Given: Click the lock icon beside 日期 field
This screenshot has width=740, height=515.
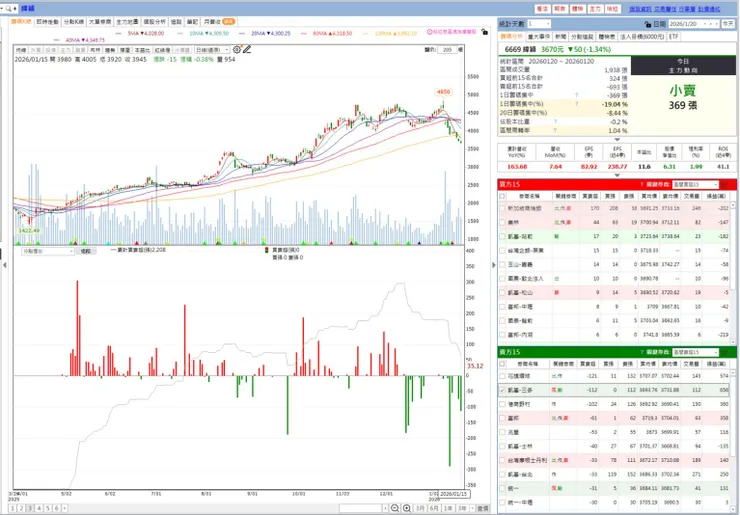Looking at the screenshot, I should pos(648,24).
